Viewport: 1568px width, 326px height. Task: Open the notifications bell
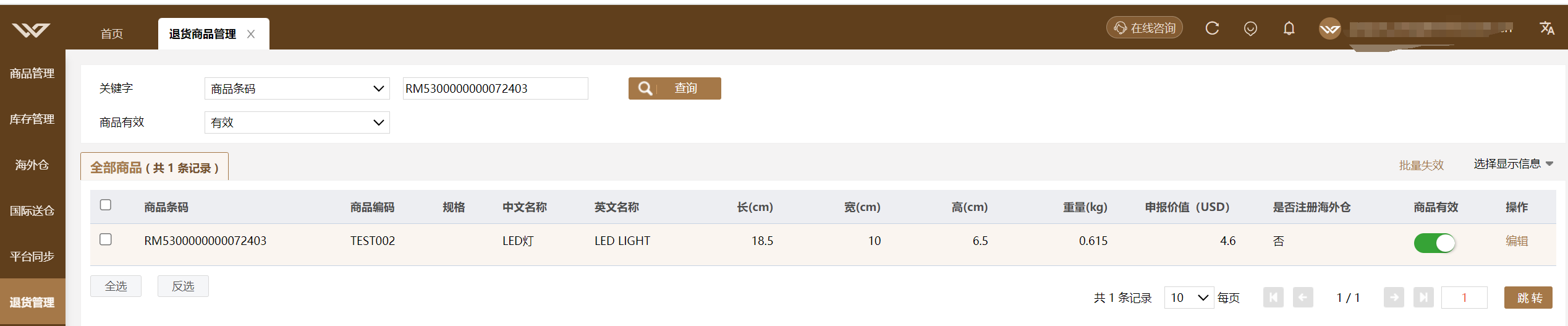pyautogui.click(x=1289, y=28)
